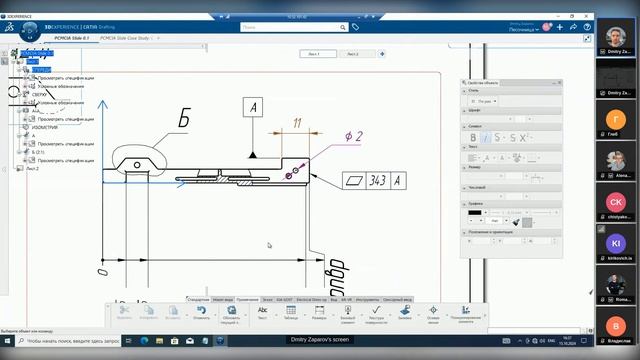Click the Windows taskbar search box
This screenshot has width=640, height=360.
69,341
